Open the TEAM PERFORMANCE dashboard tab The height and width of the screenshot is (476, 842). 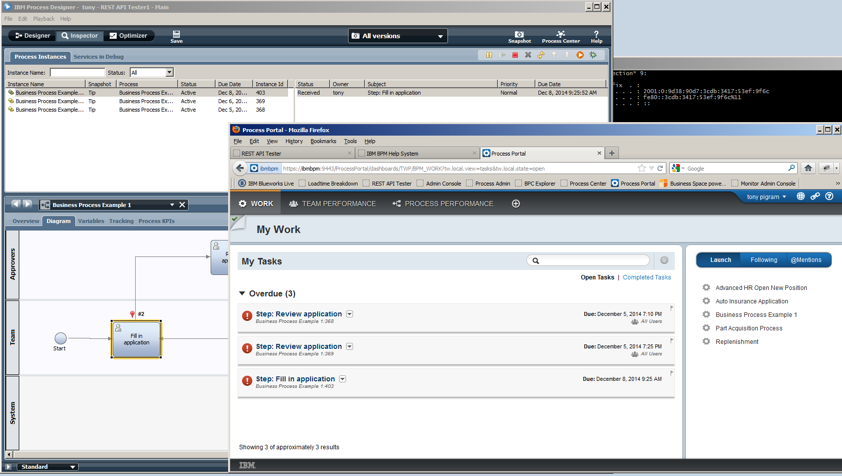point(332,204)
